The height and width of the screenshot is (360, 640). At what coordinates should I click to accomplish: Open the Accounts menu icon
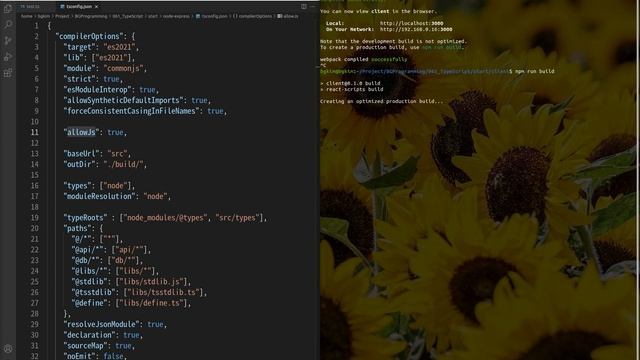[8, 349]
